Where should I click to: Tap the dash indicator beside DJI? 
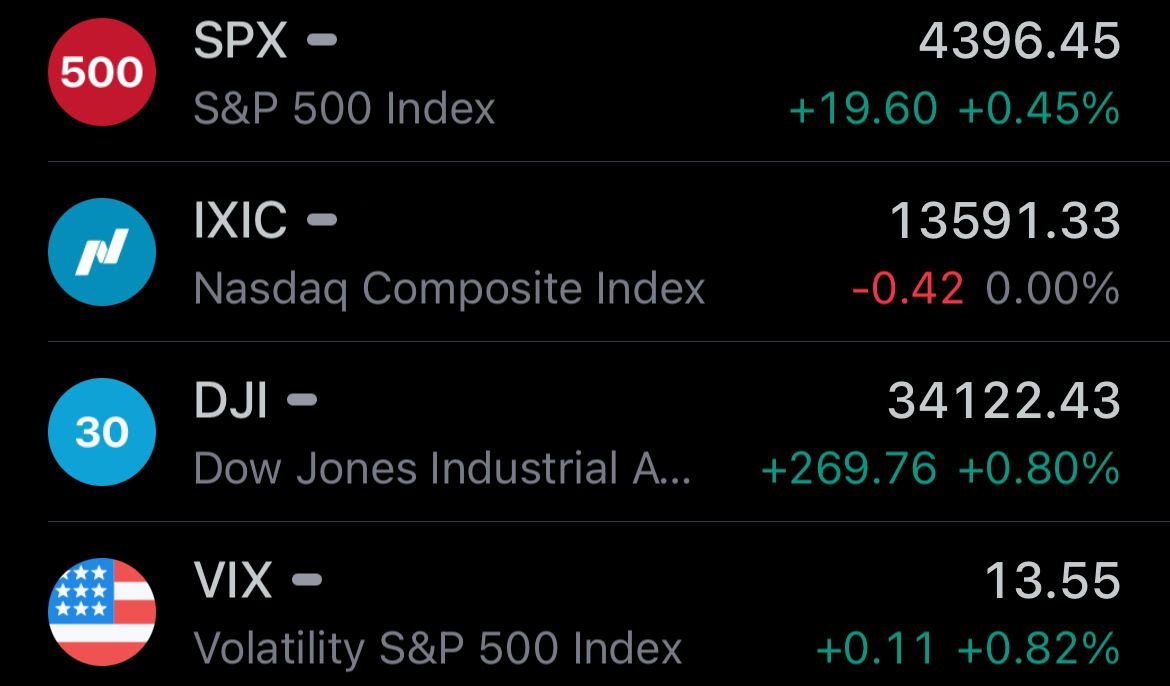pos(302,399)
